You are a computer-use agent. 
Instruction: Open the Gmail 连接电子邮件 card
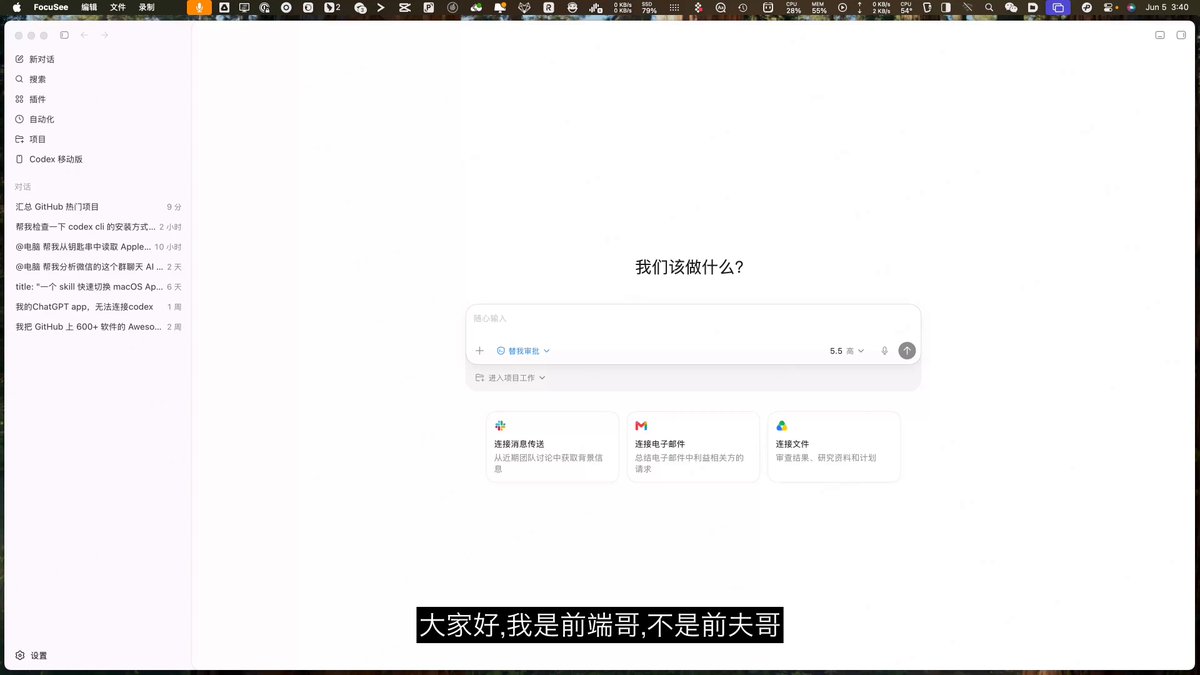[694, 447]
